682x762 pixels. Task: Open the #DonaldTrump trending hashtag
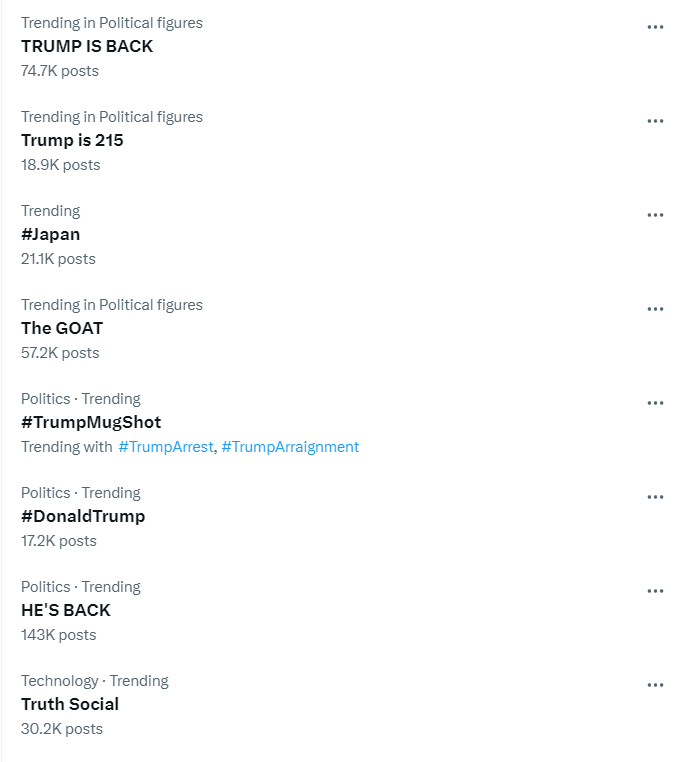tap(83, 516)
